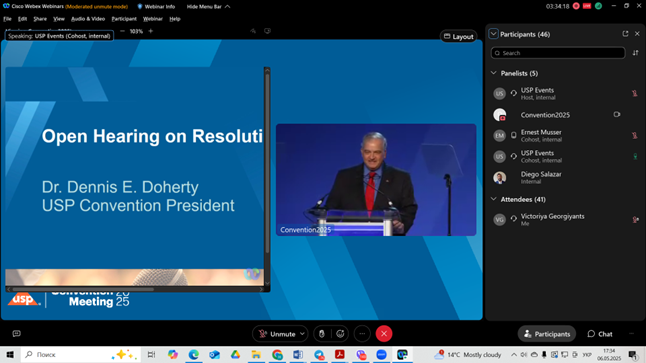
Task: Close the Participants panel
Action: click(637, 34)
